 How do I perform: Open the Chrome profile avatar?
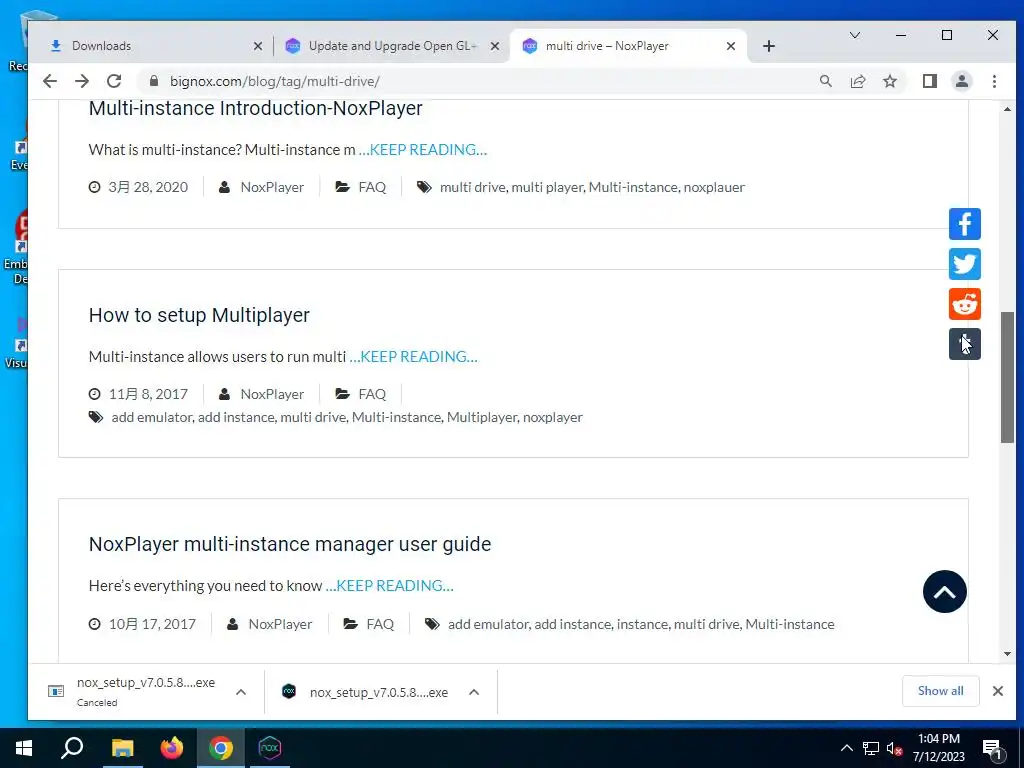(x=962, y=81)
